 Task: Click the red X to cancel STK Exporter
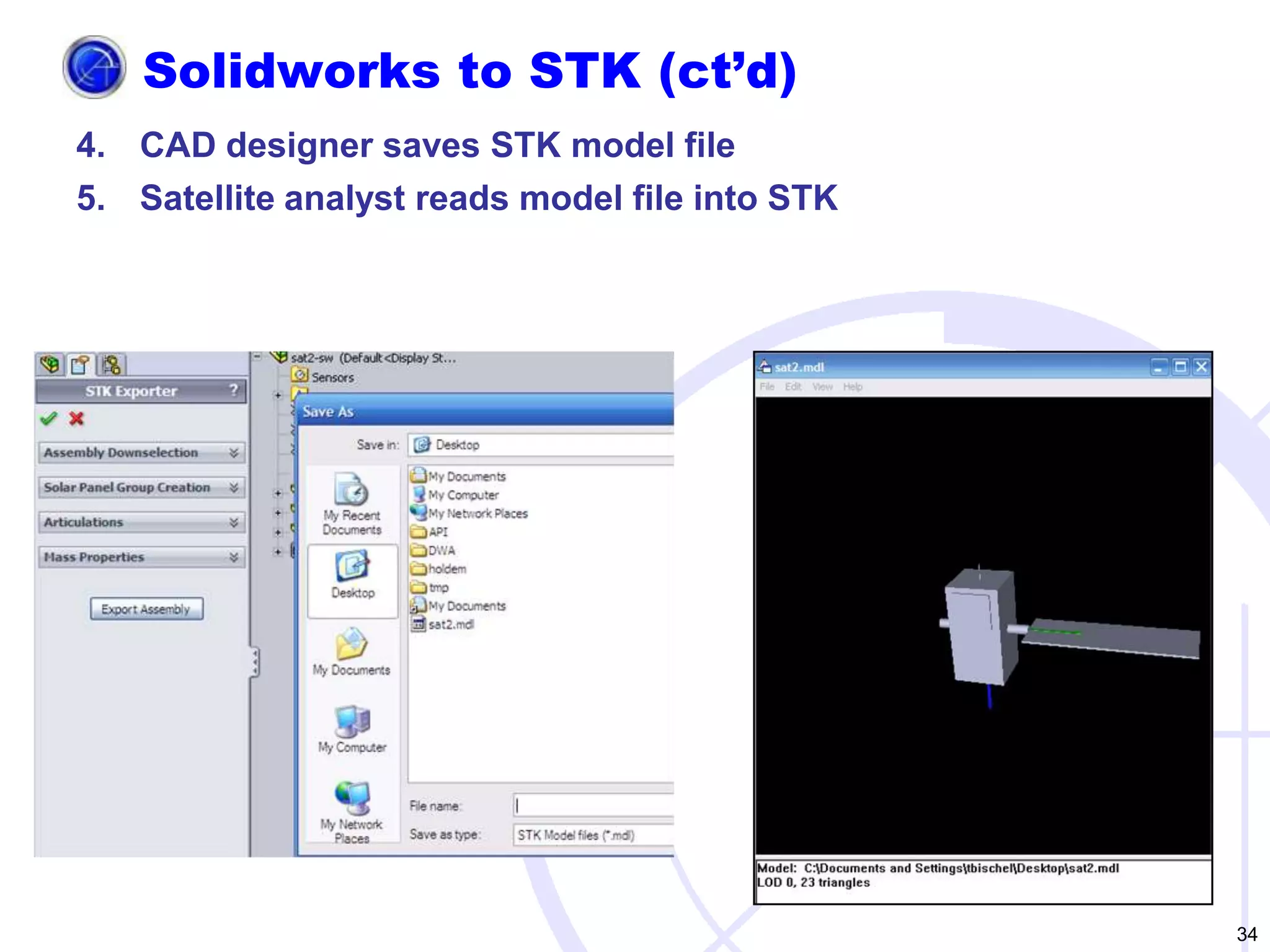pyautogui.click(x=76, y=419)
